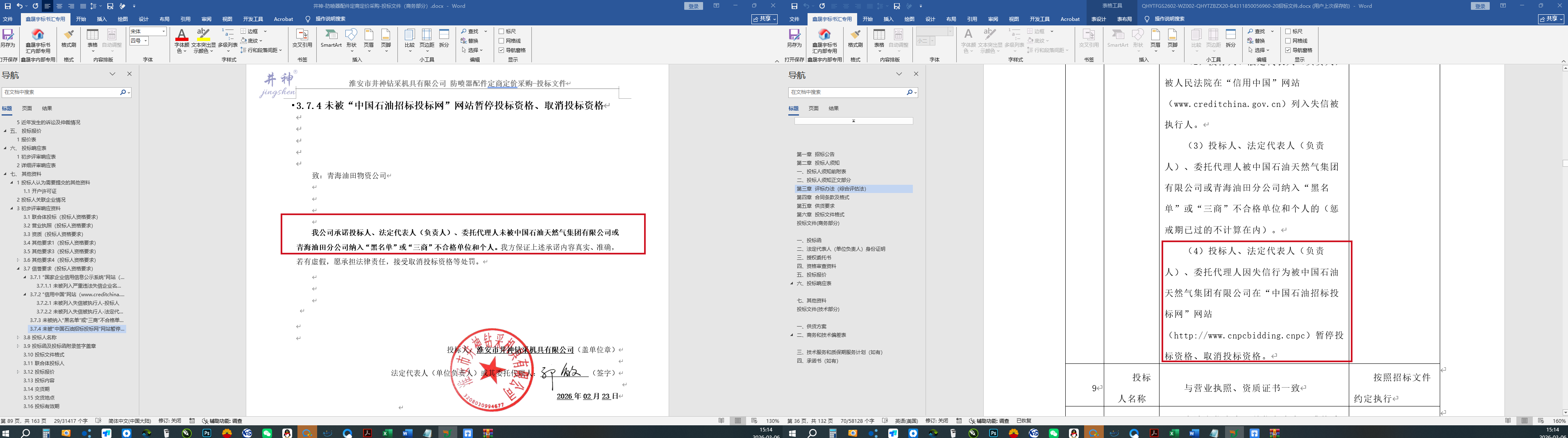Toggle Gridlines (网格线) checkbox in right window

[1288, 41]
